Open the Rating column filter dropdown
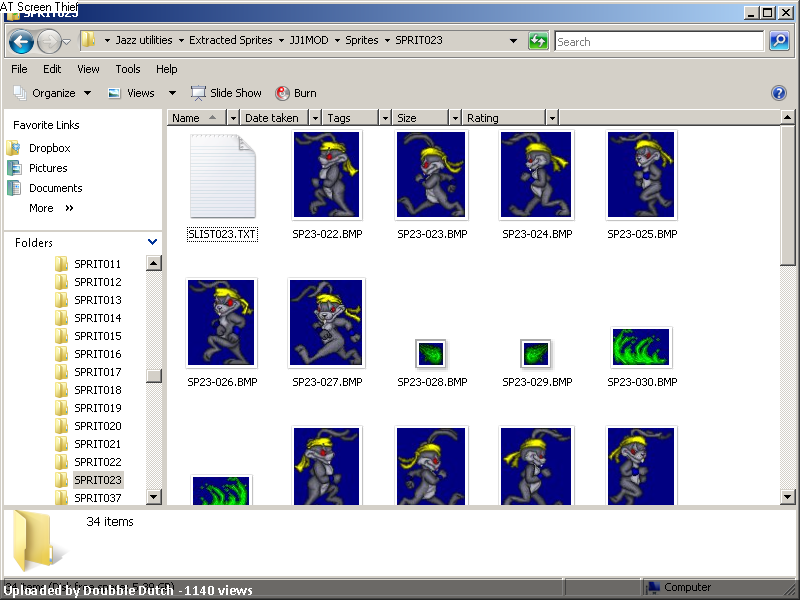 552,118
